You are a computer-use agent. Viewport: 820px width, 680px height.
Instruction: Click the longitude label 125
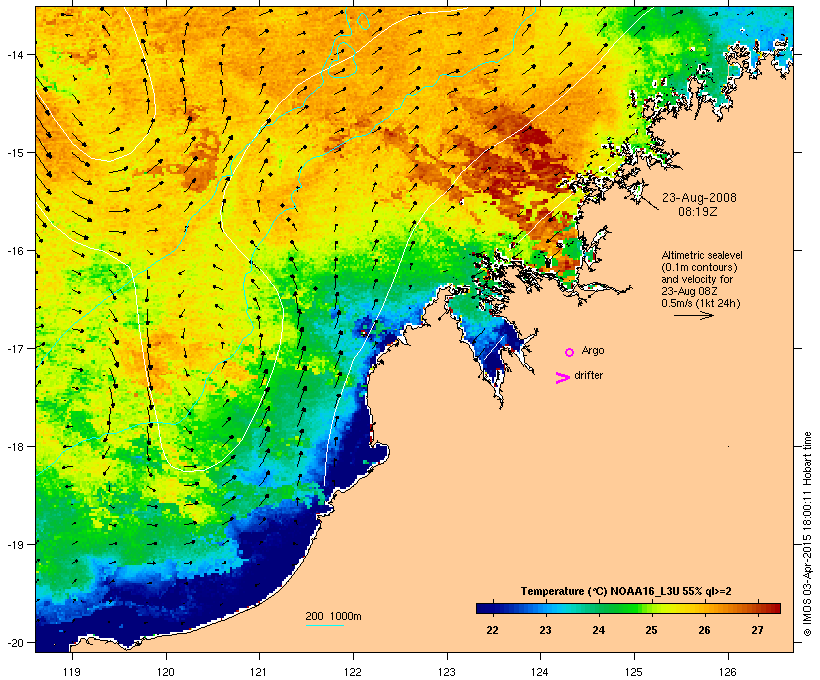click(634, 671)
